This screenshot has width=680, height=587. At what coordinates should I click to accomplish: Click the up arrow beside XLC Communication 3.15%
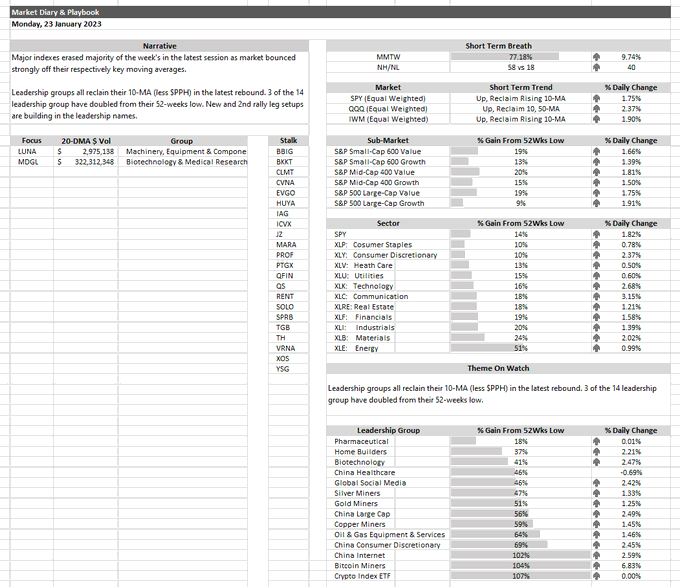pyautogui.click(x=596, y=297)
